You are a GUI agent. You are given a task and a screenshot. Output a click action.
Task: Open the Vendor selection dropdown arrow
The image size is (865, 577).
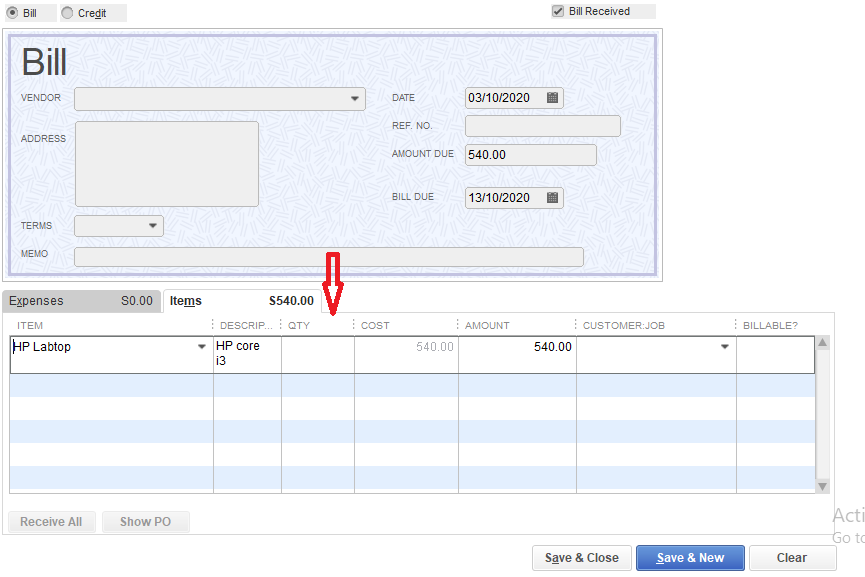[354, 99]
